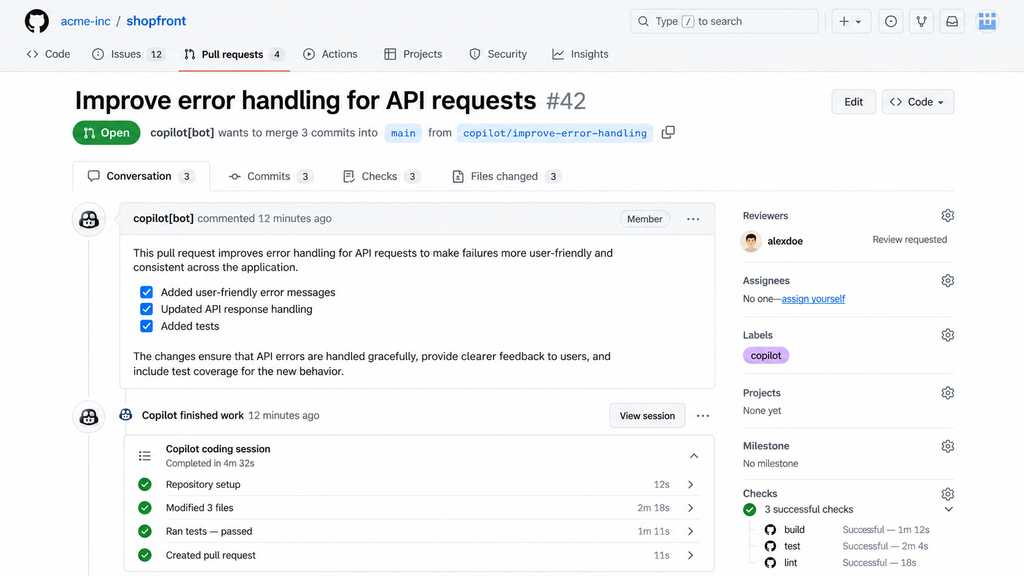Collapse the Copilot coding session panel

click(x=694, y=456)
